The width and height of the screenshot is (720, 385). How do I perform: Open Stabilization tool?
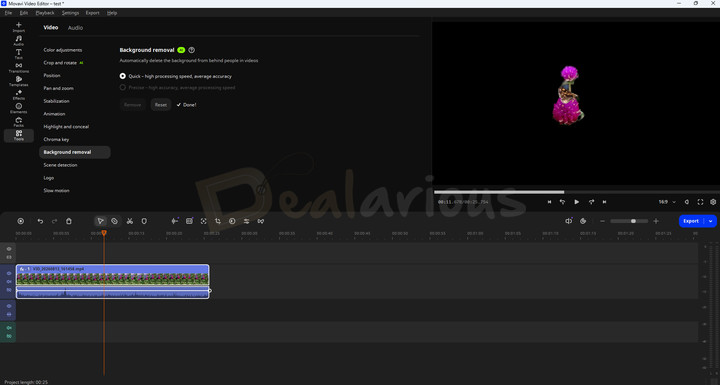pos(56,101)
